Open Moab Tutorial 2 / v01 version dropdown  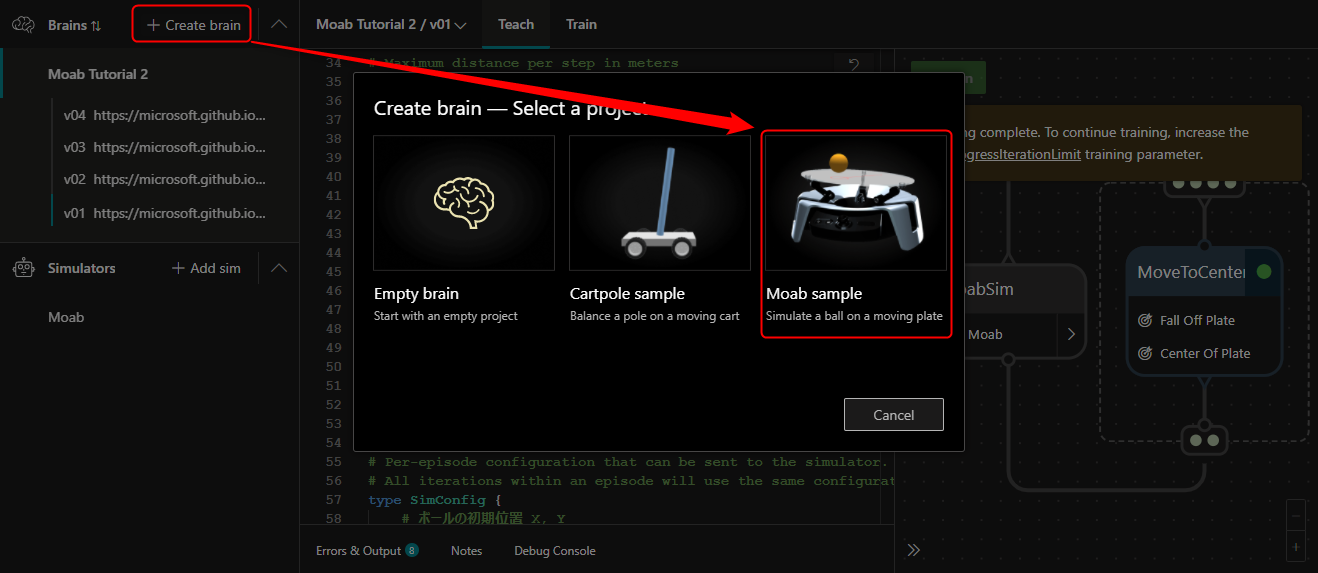coord(391,25)
